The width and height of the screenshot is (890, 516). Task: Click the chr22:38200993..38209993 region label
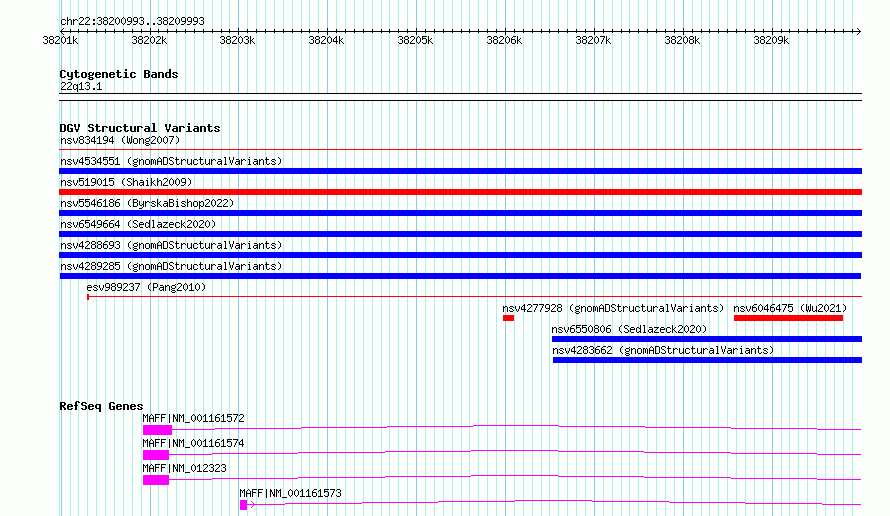132,21
